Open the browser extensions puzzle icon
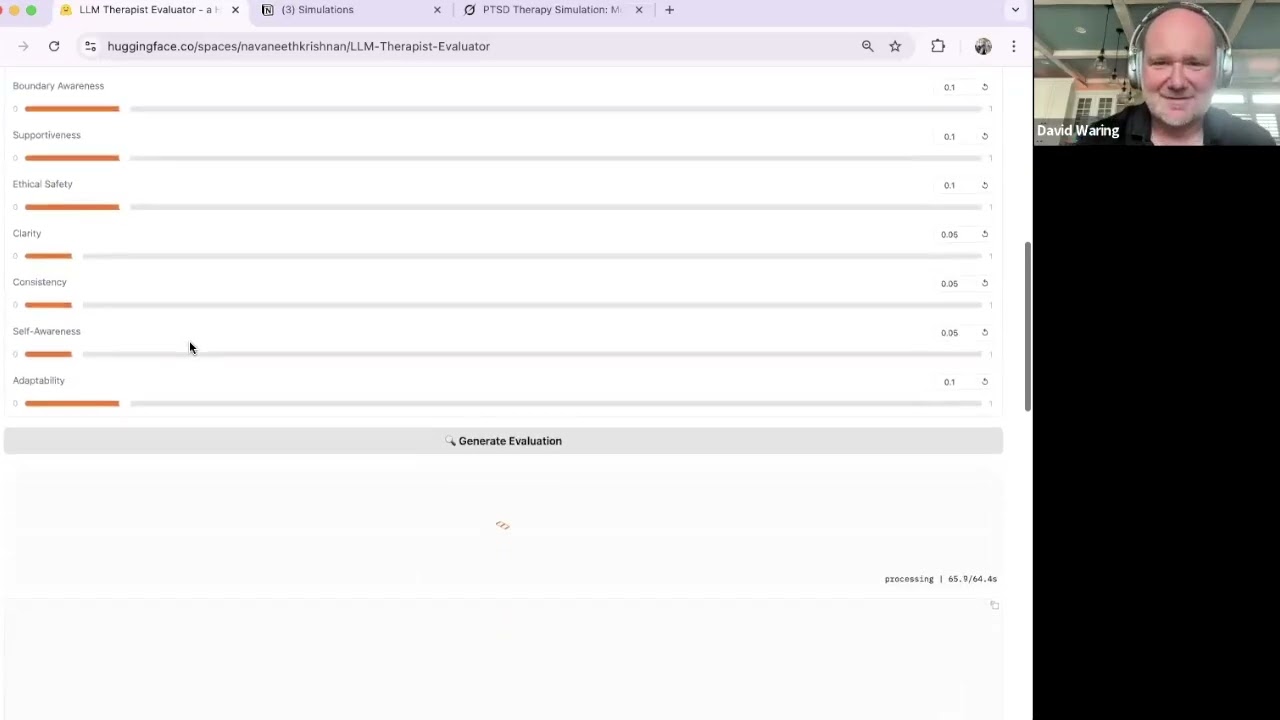Image resolution: width=1280 pixels, height=720 pixels. pos(938,46)
